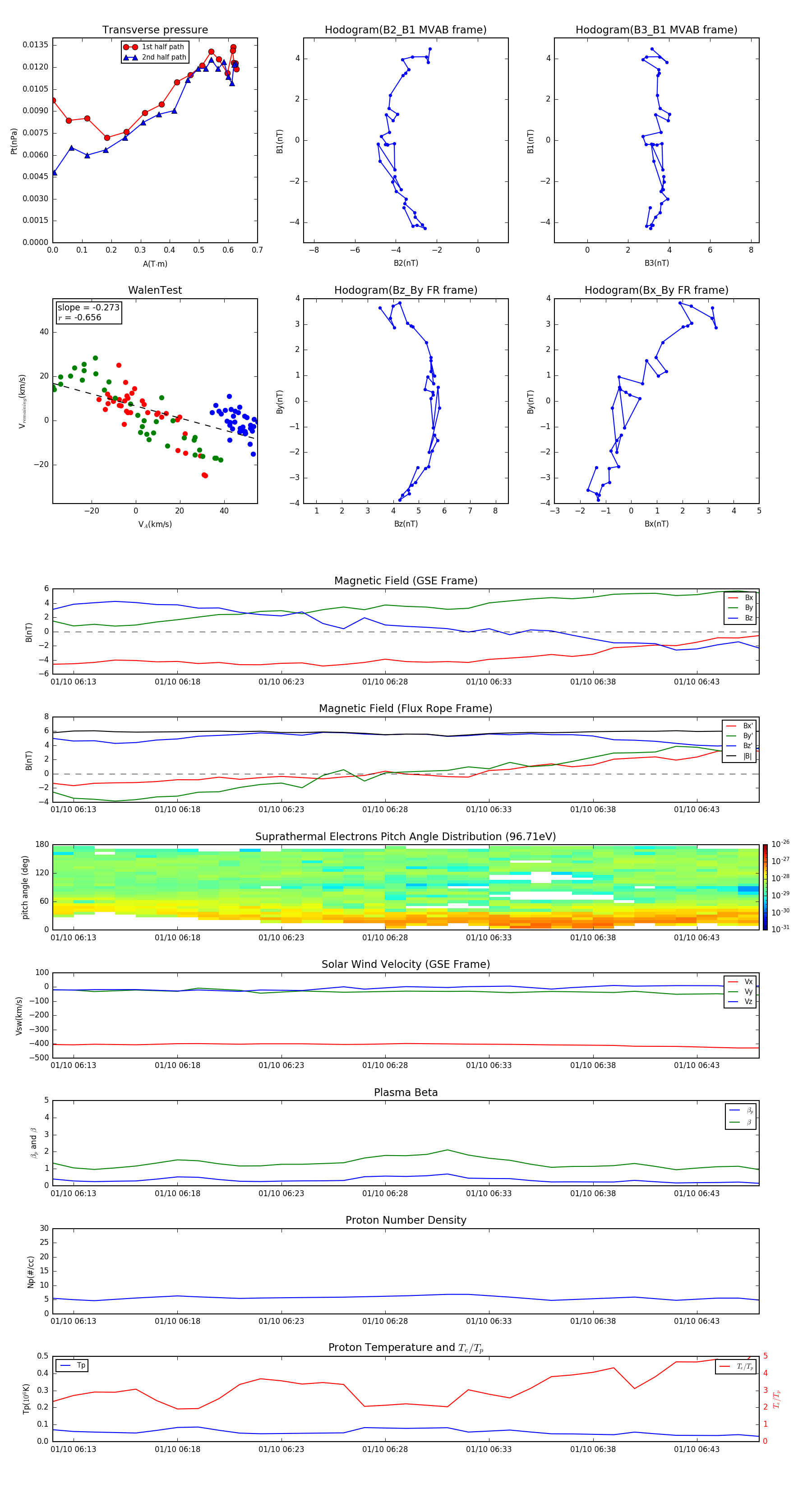812x1489 pixels.
Task: Click the 'Transverse pressure' plot title
Action: pos(155,30)
